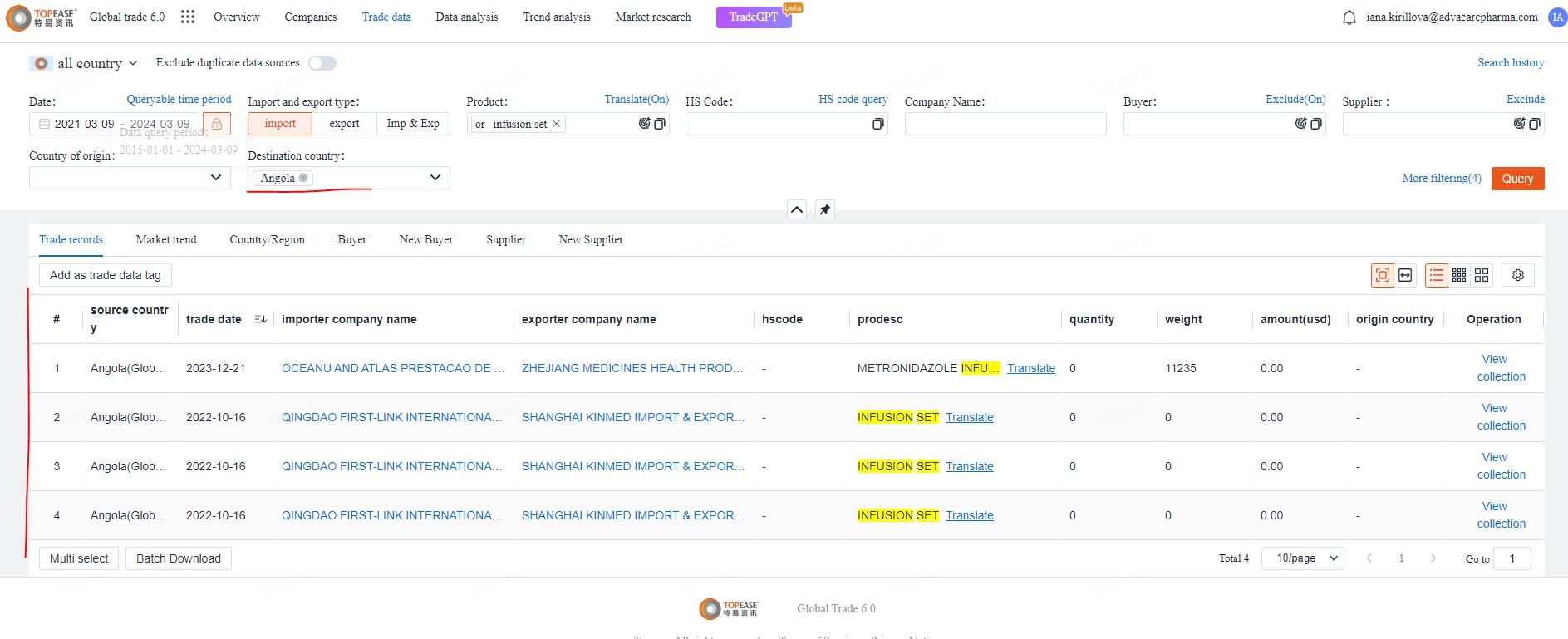Open the IA user avatar

[x=1557, y=17]
